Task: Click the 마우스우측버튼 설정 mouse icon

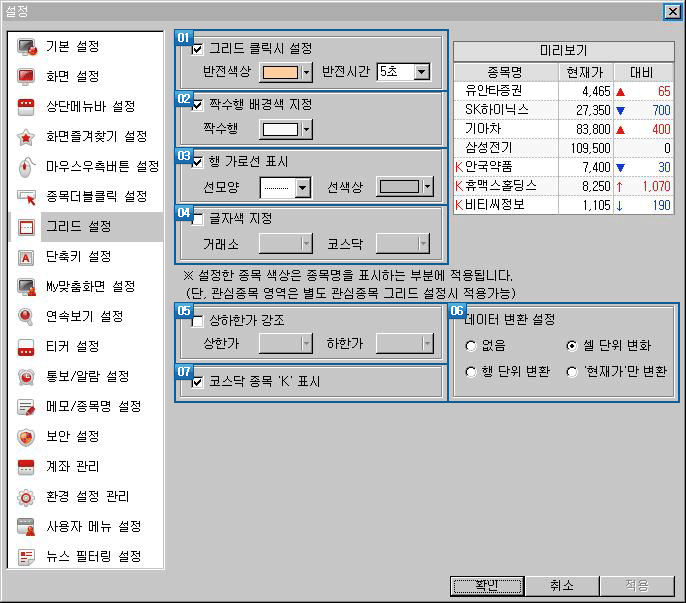Action: tap(27, 167)
